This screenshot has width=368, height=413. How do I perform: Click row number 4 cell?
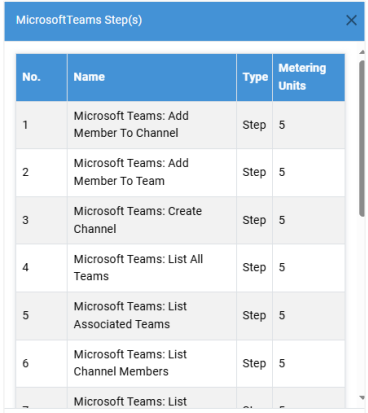coord(41,268)
